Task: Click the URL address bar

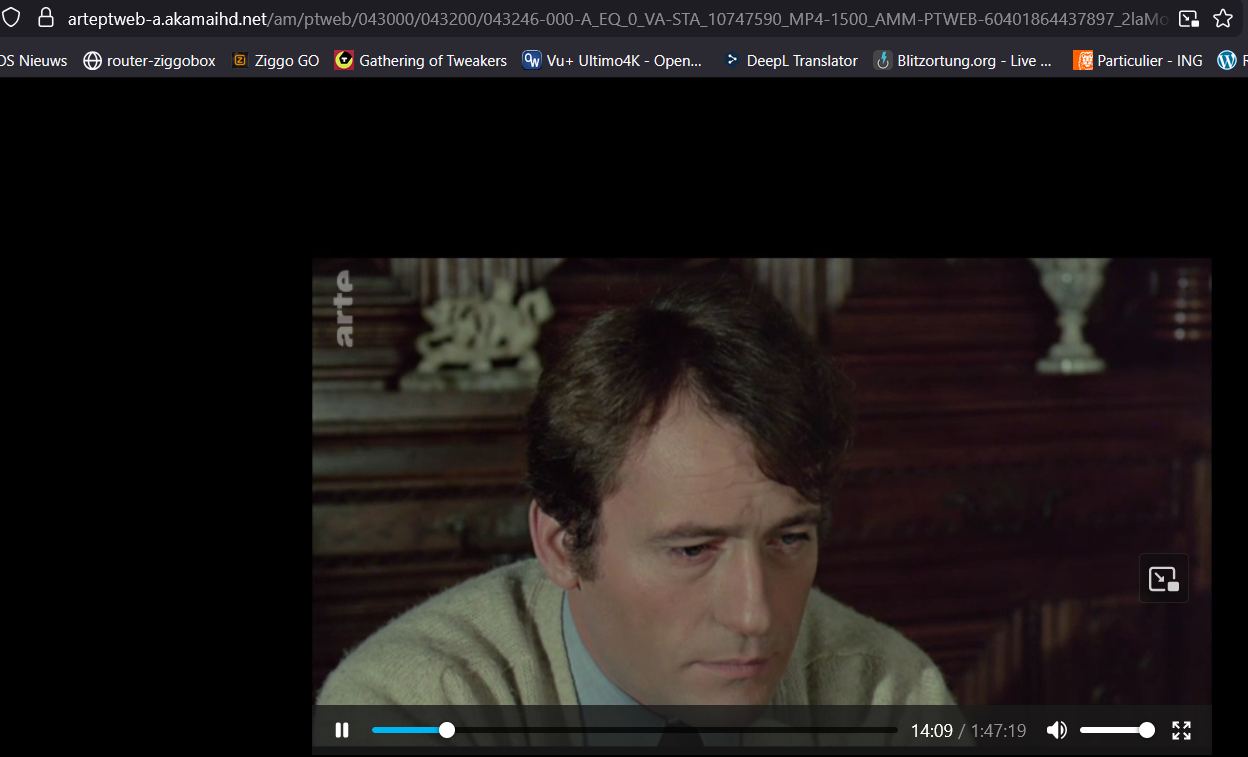Action: [x=617, y=18]
